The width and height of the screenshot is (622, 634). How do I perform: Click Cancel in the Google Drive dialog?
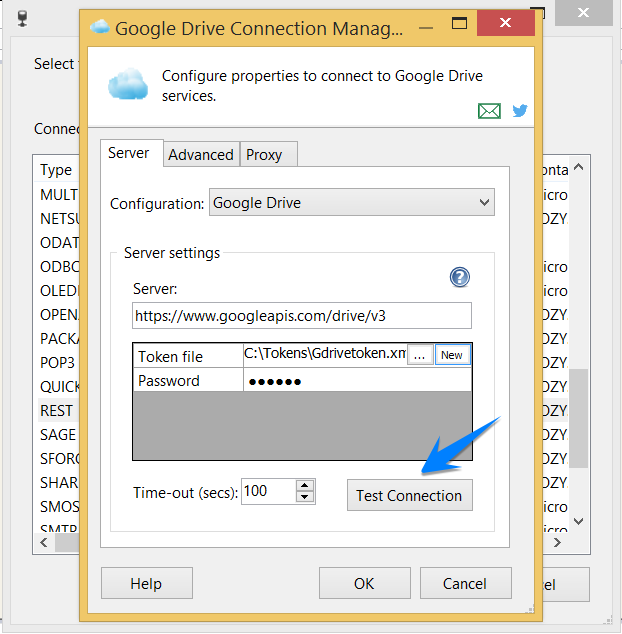[465, 583]
